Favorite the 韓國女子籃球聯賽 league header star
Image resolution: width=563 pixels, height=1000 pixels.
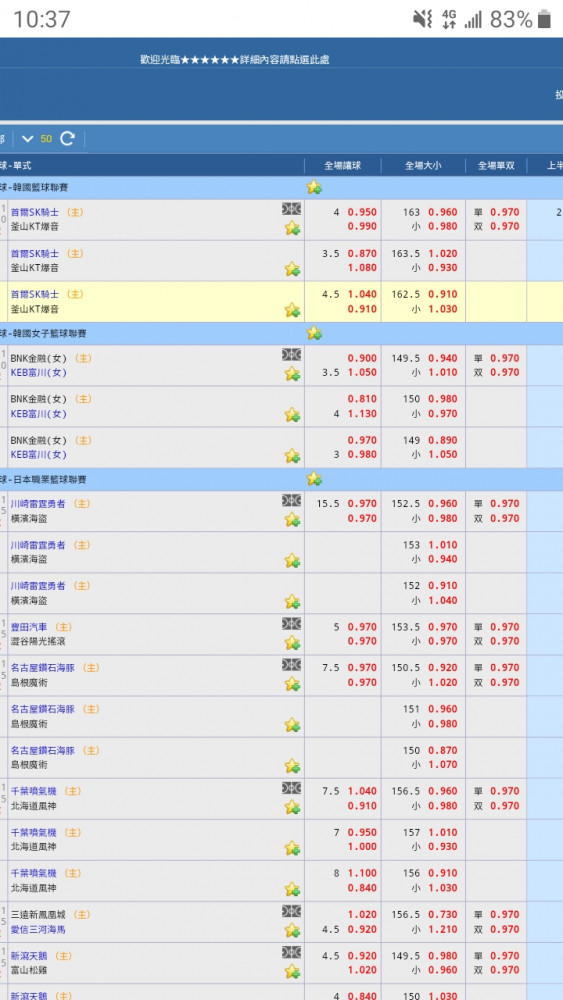pos(314,333)
